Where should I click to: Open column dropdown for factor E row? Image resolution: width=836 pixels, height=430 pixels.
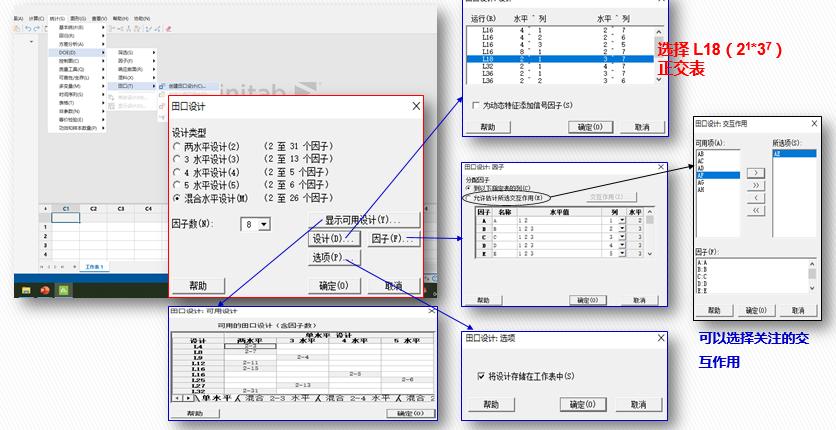[x=622, y=254]
